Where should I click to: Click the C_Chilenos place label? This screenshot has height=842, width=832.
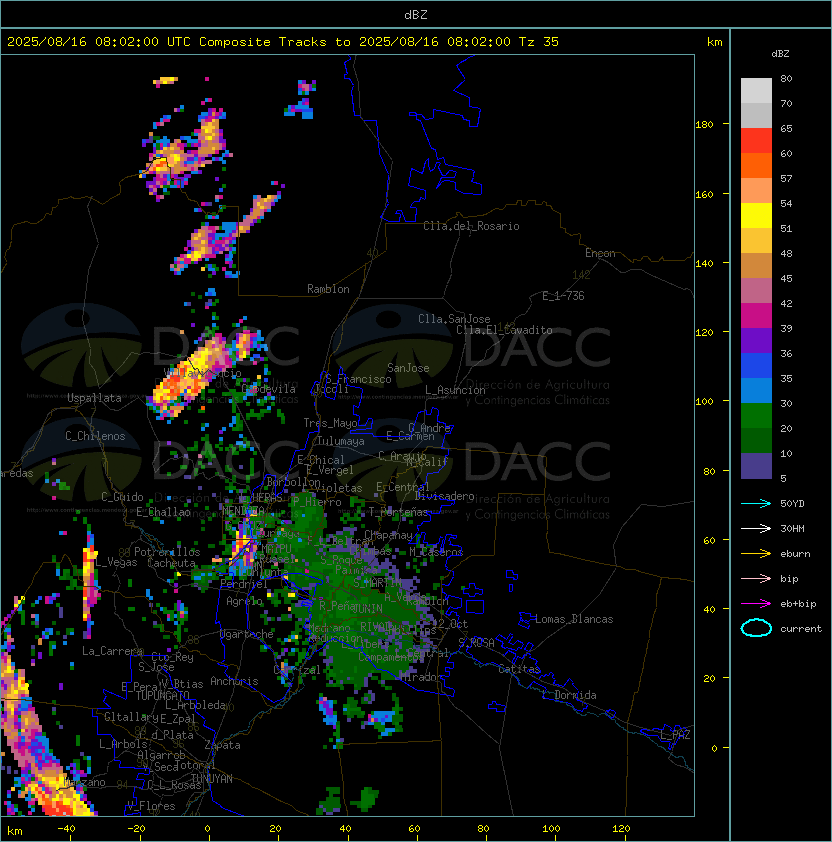click(95, 436)
